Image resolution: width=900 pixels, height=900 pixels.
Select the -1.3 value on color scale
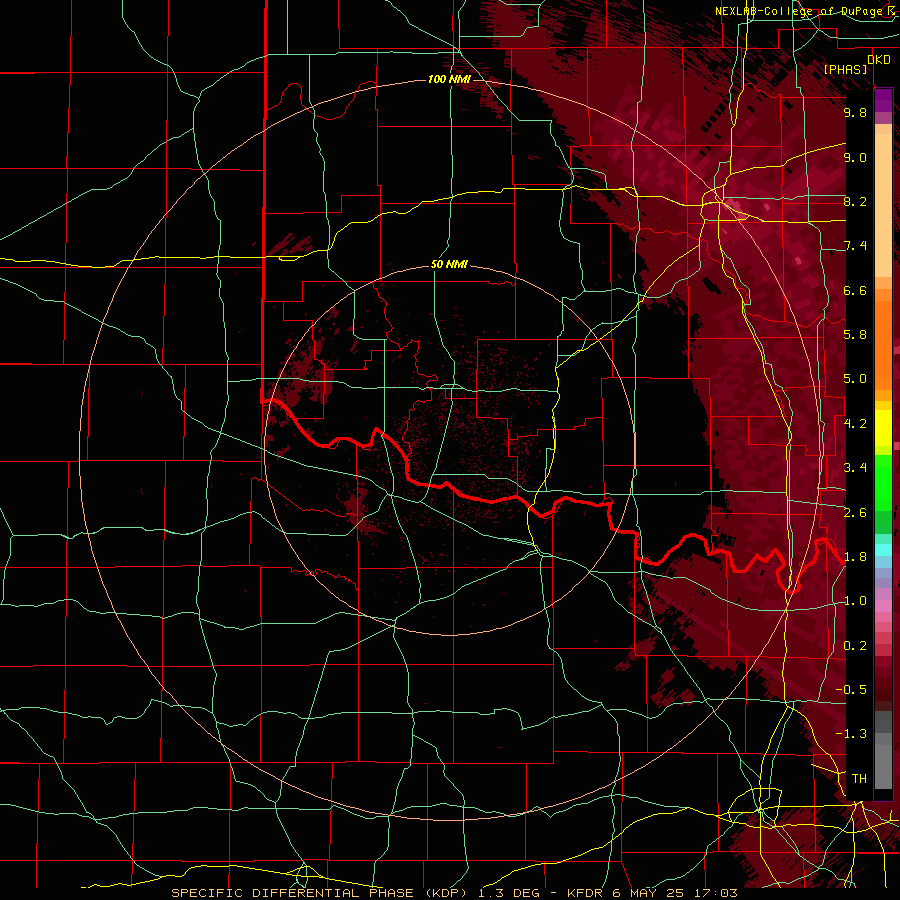851,734
